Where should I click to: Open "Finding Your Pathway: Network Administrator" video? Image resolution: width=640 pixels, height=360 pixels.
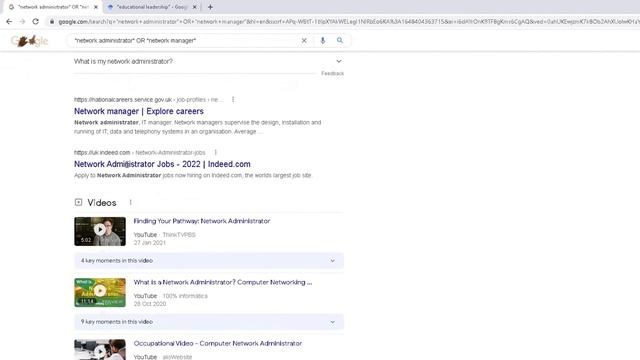(202, 221)
